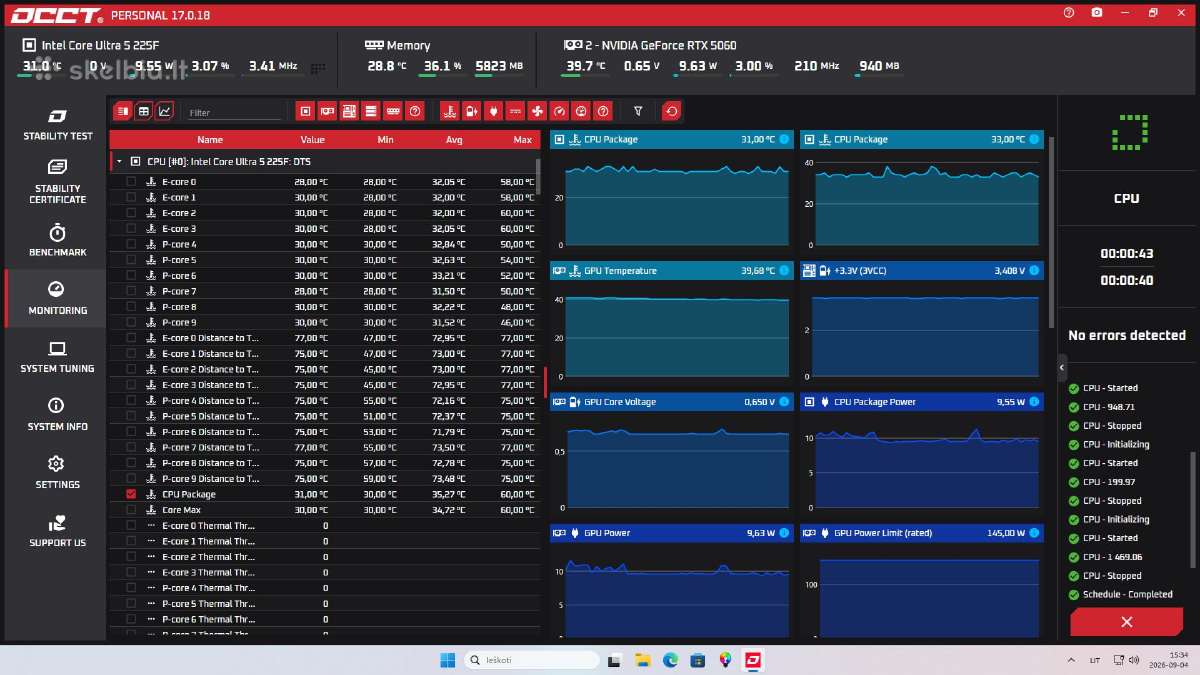Open the System Info section
This screenshot has height=675, width=1200.
click(57, 414)
